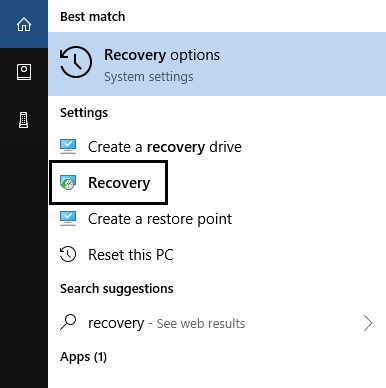The image size is (386, 388).
Task: Open the Recovery options best match
Action: (x=217, y=64)
